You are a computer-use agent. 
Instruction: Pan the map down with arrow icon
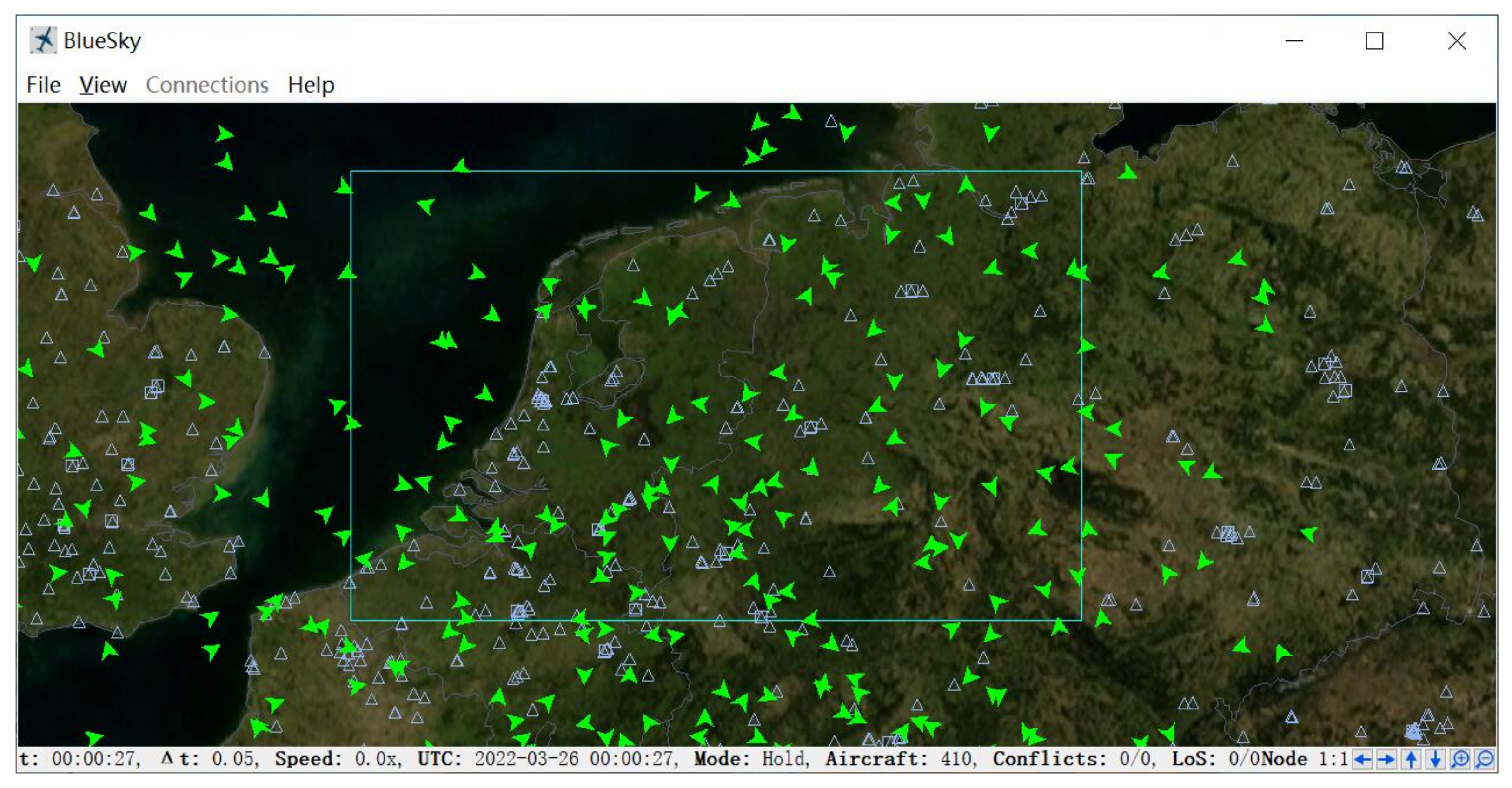pos(1435,759)
